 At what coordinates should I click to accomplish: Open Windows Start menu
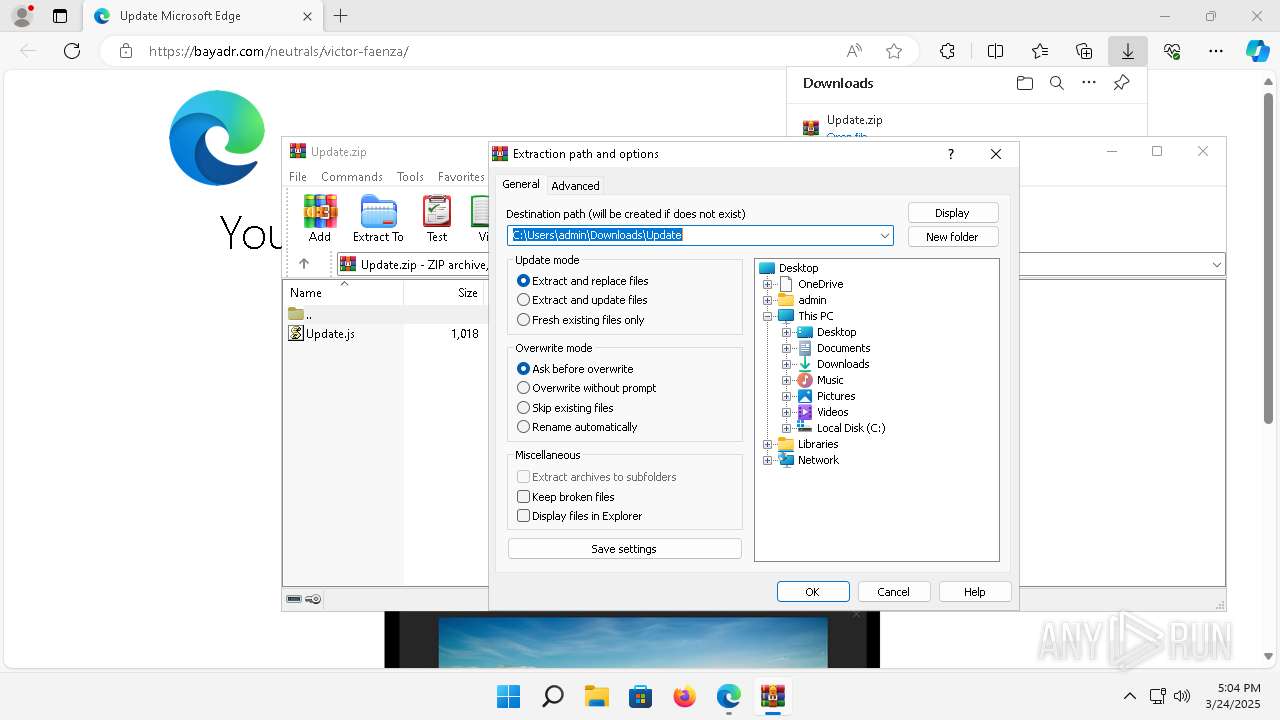(x=508, y=696)
